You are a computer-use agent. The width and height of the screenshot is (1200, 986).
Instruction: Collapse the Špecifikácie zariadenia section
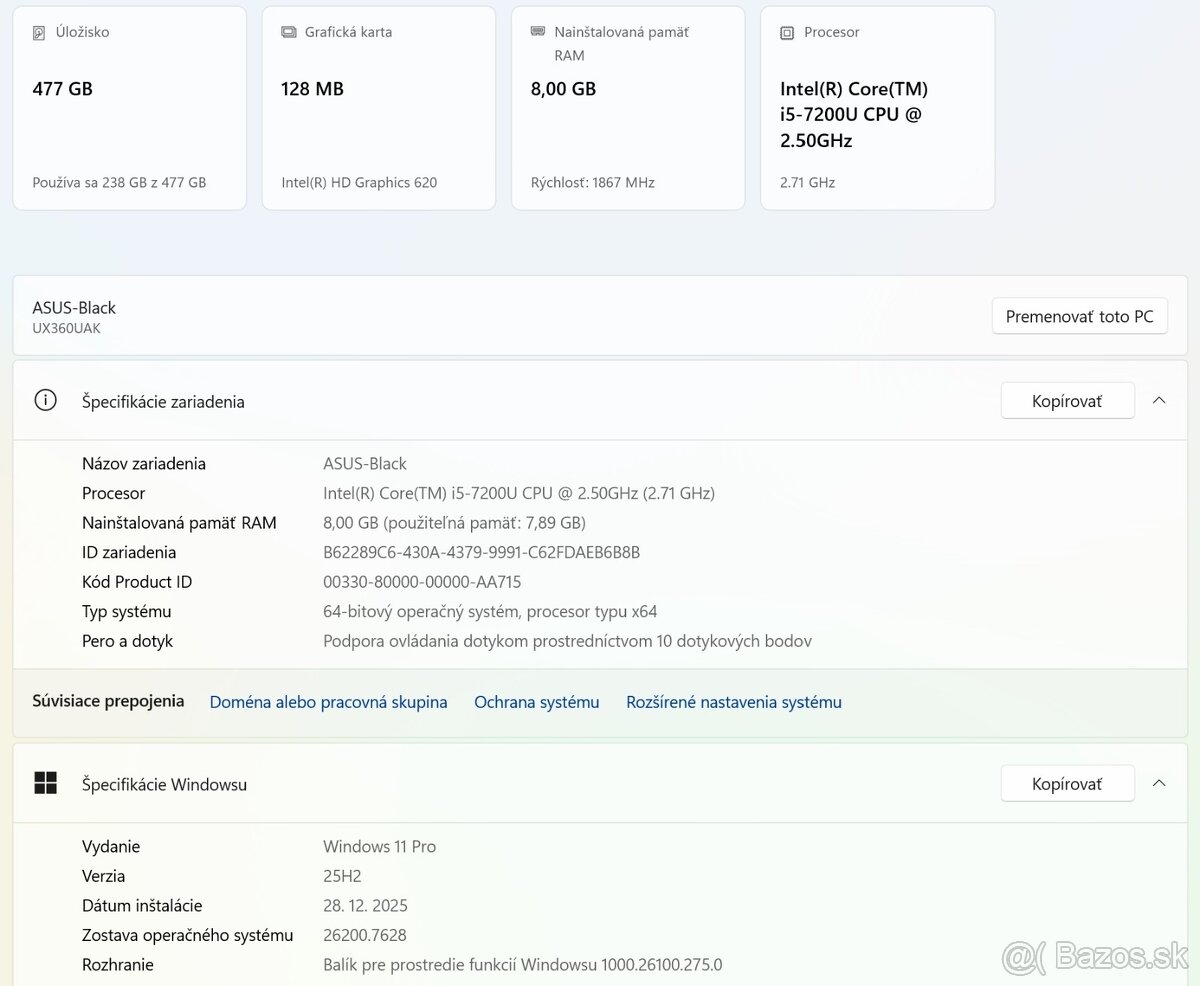1159,401
